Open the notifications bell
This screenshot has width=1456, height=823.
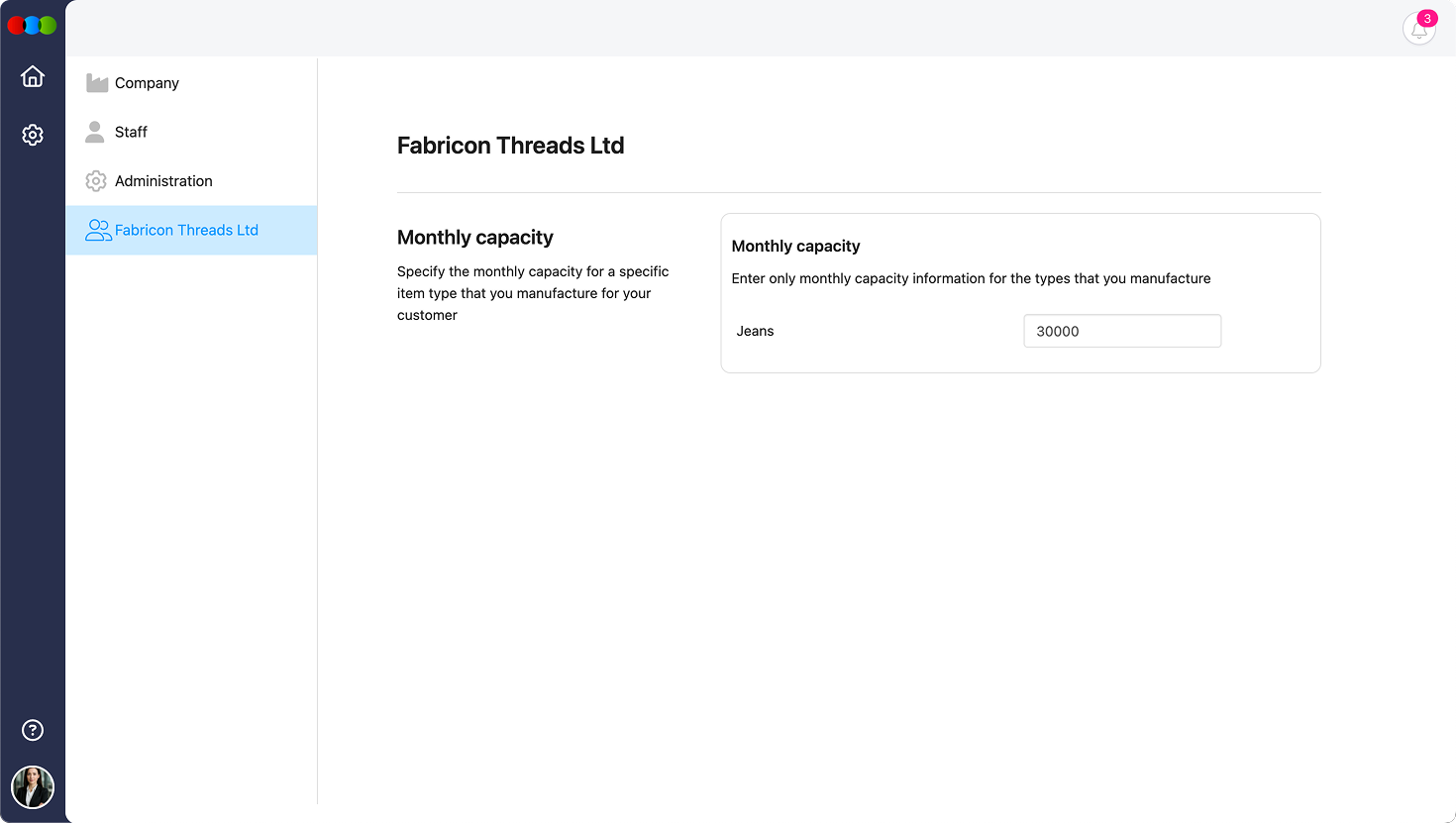point(1418,30)
